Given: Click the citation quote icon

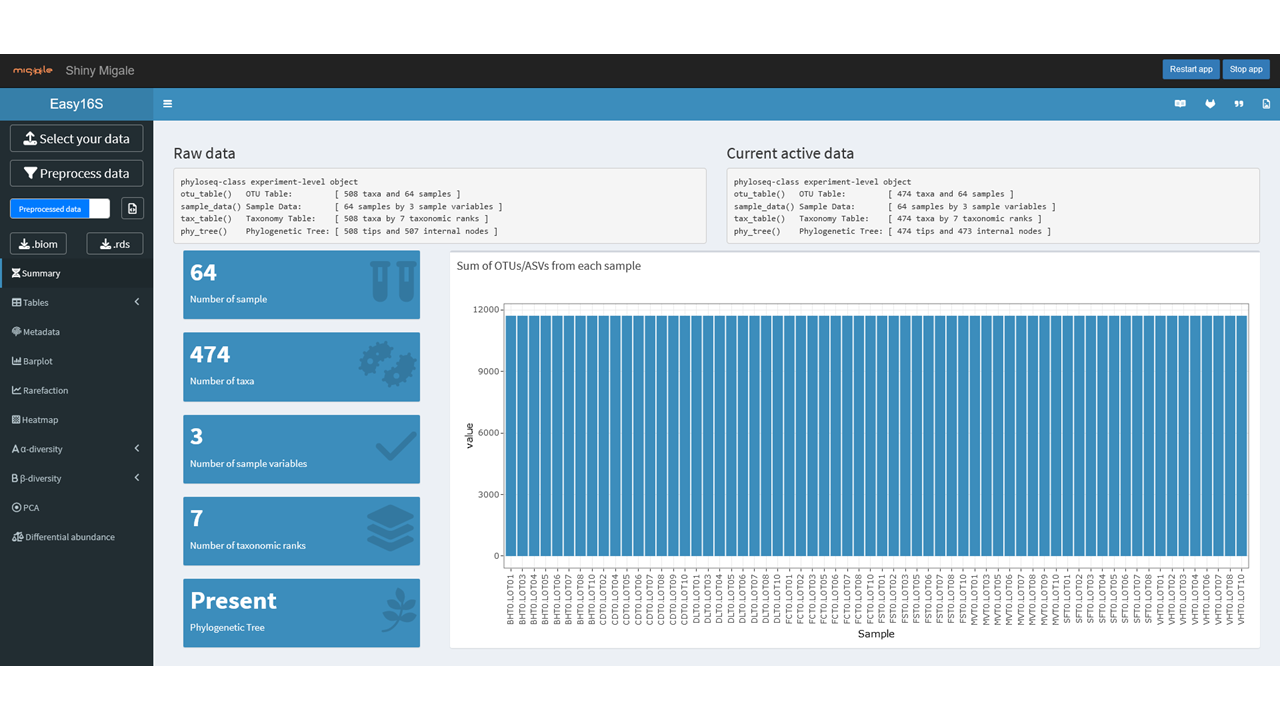Looking at the screenshot, I should pyautogui.click(x=1239, y=104).
